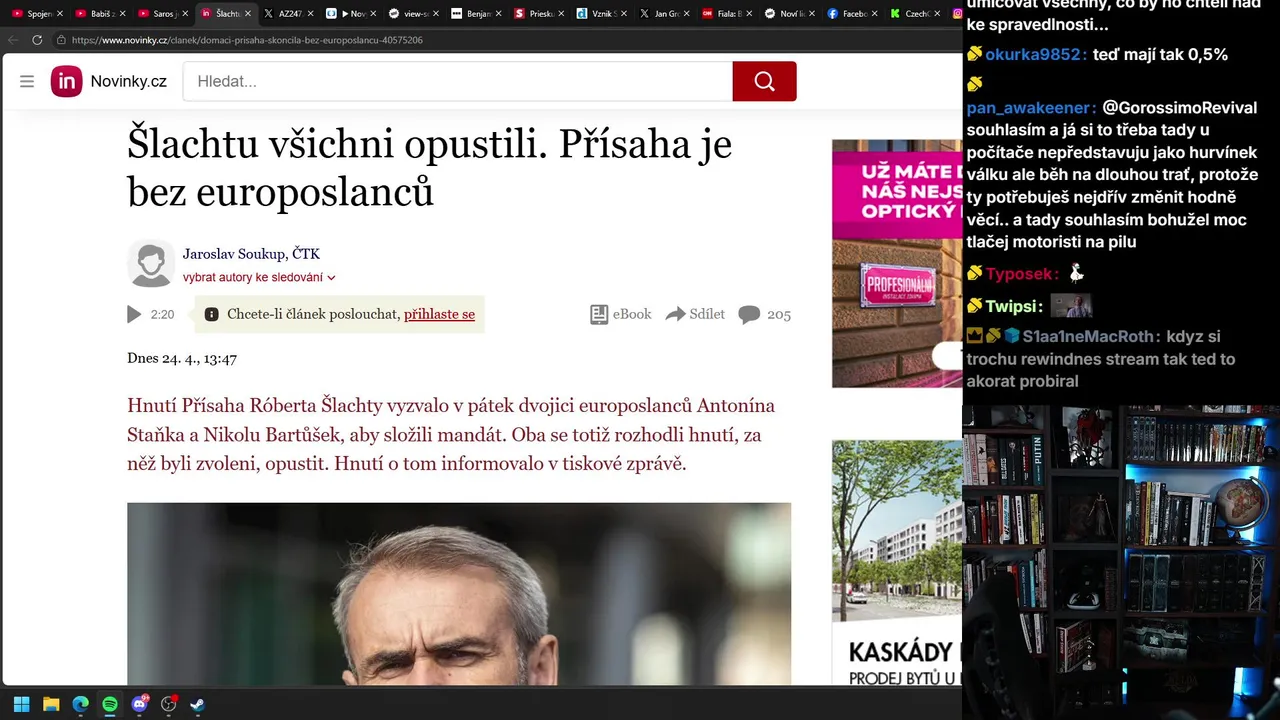1280x720 pixels.
Task: Close the 'Babiš' YouTube tab
Action: 122,14
